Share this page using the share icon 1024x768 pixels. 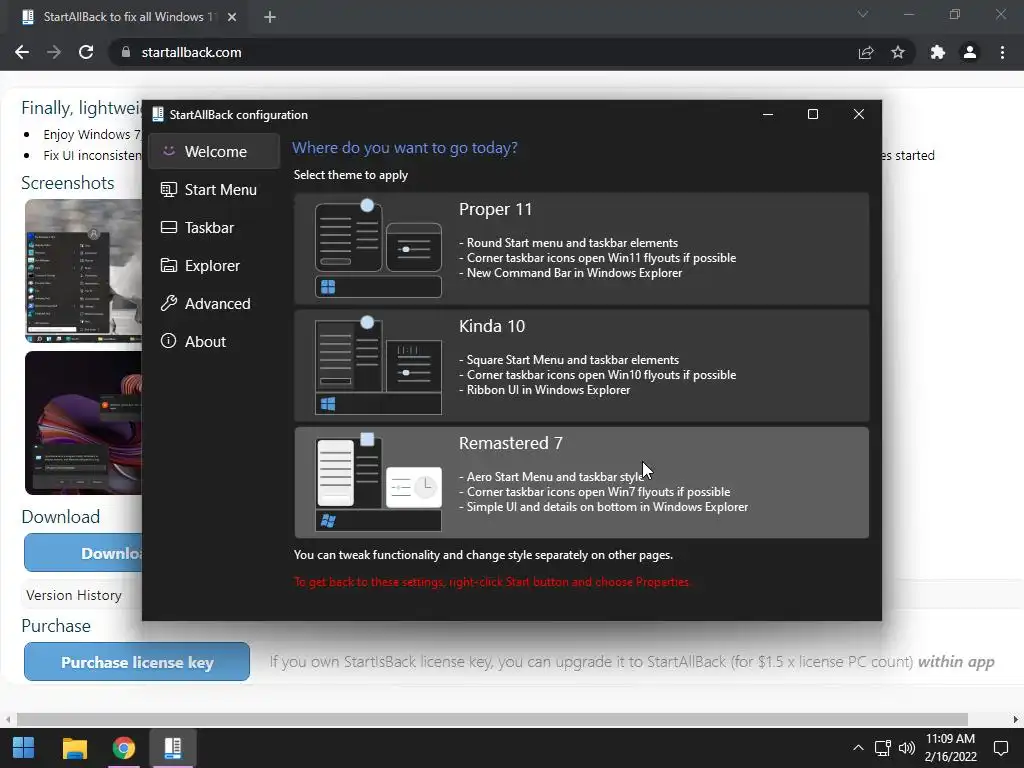tap(866, 52)
